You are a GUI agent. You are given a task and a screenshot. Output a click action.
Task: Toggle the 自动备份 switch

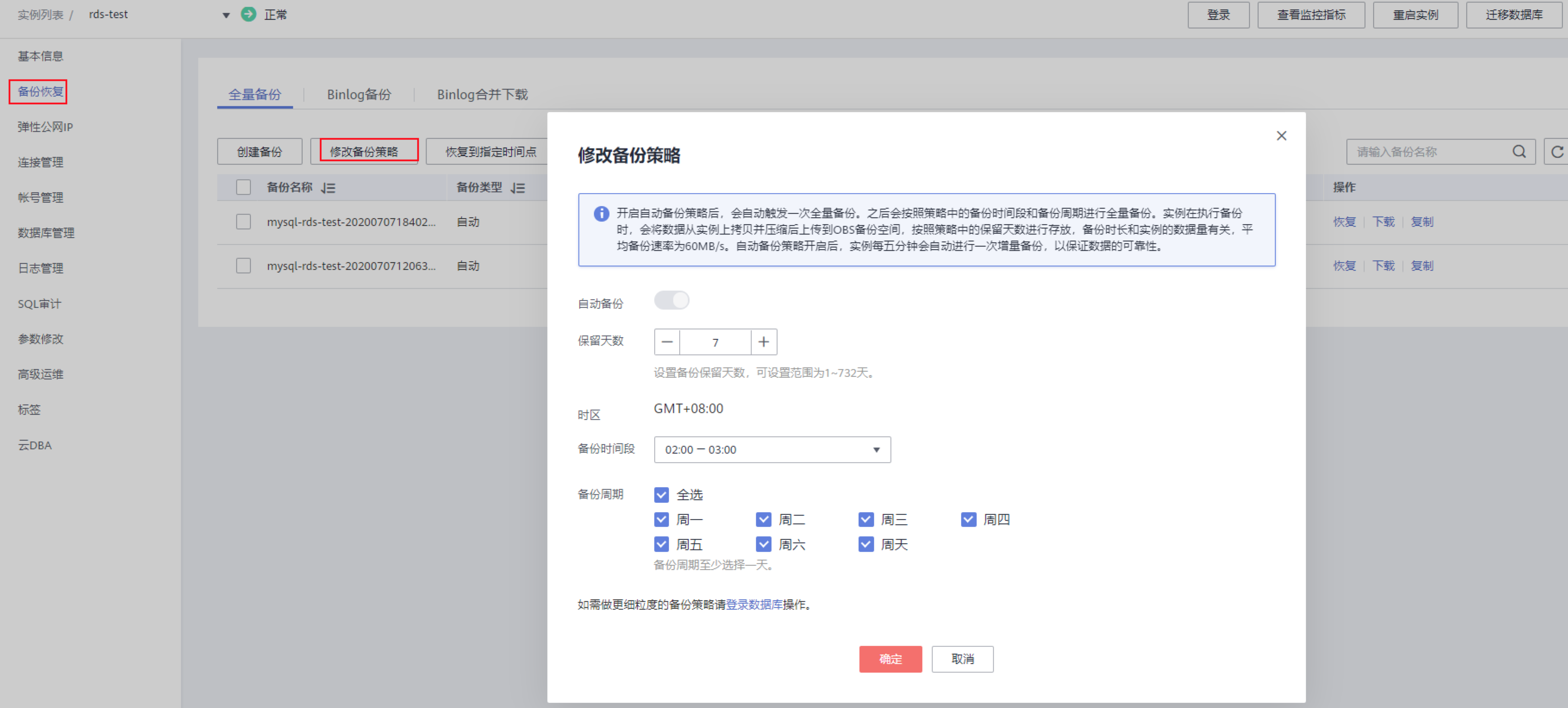(x=672, y=301)
